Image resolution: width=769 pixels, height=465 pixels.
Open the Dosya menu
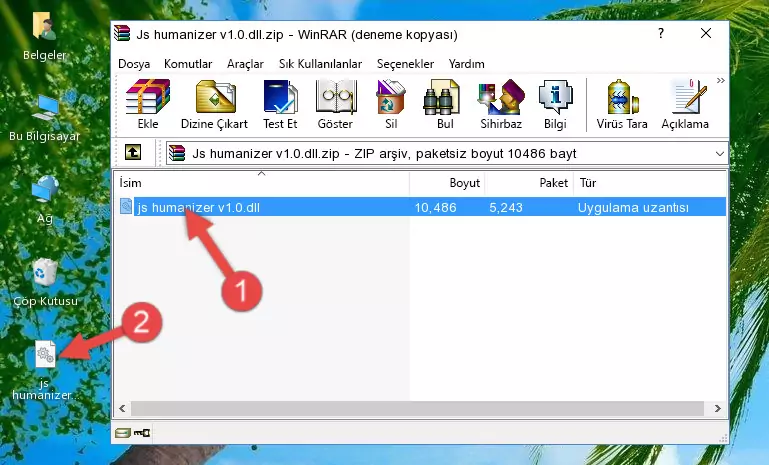134,64
